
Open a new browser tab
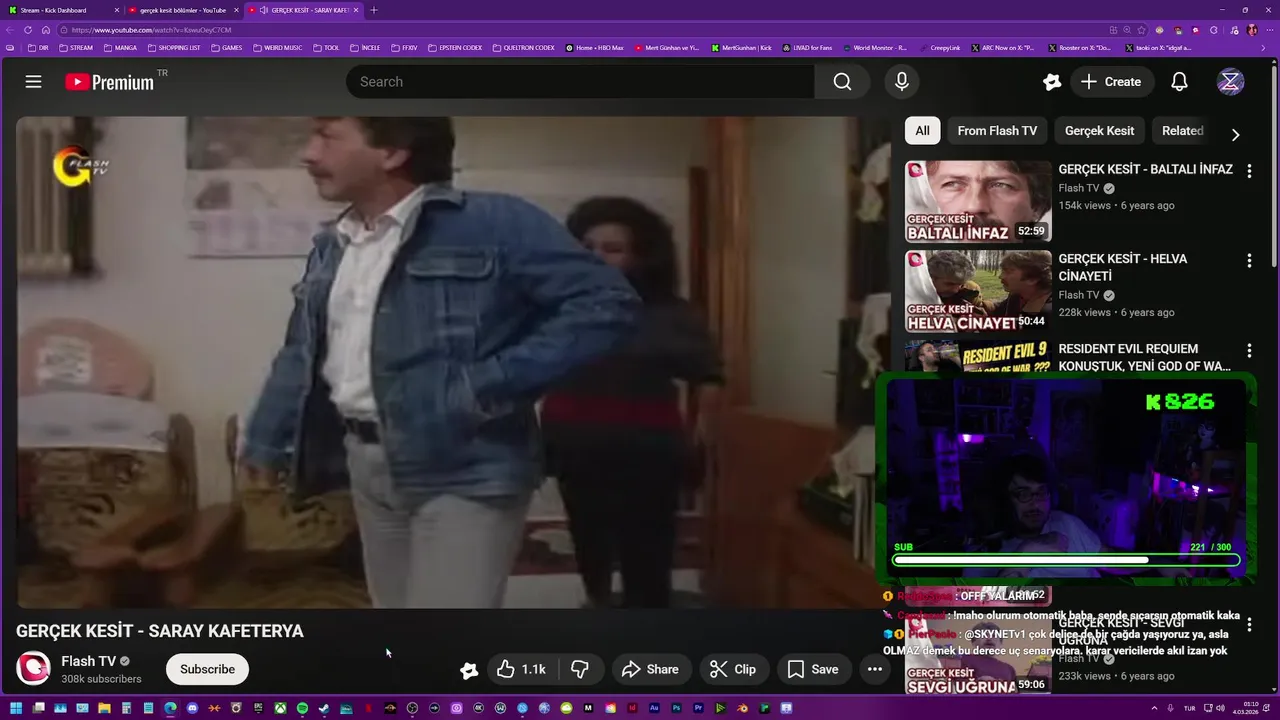374,10
